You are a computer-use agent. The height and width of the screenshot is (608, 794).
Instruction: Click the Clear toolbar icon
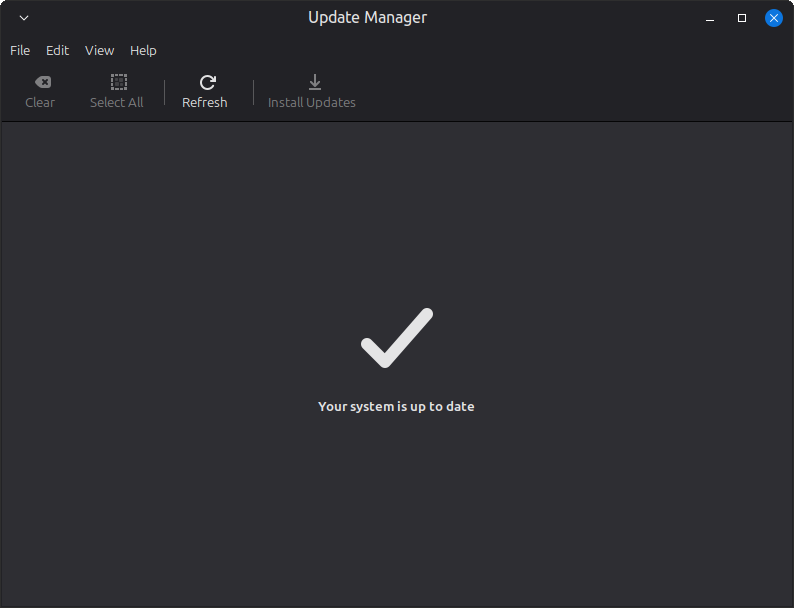[x=43, y=82]
